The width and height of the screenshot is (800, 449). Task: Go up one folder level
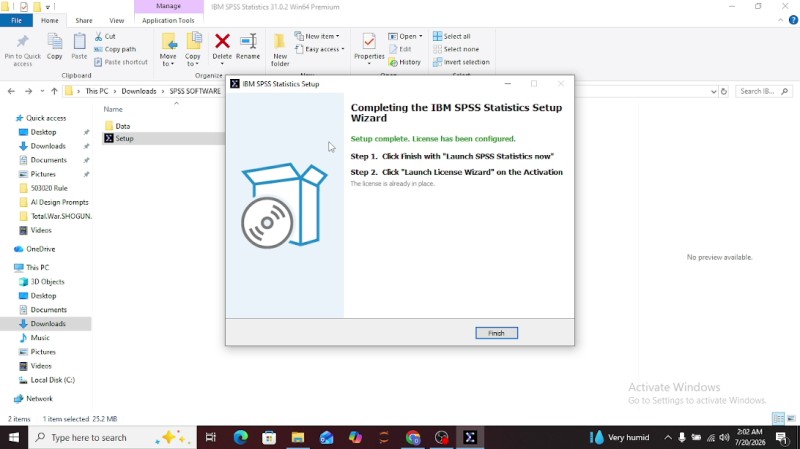(54, 91)
